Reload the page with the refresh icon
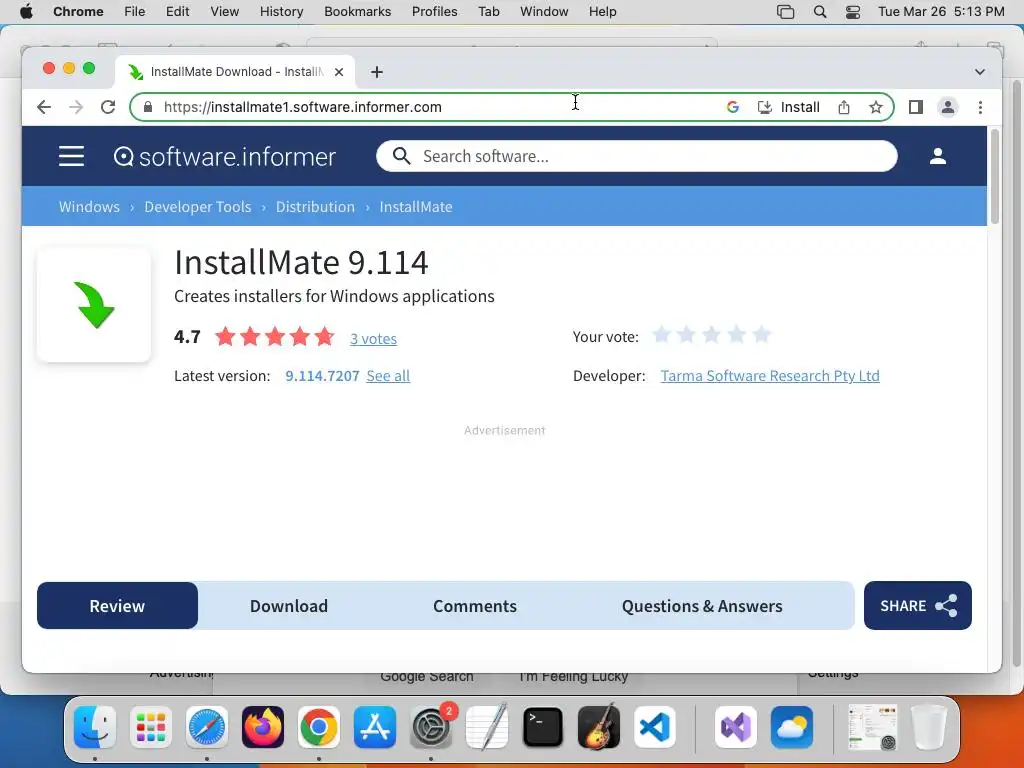This screenshot has height=768, width=1024. pos(108,107)
